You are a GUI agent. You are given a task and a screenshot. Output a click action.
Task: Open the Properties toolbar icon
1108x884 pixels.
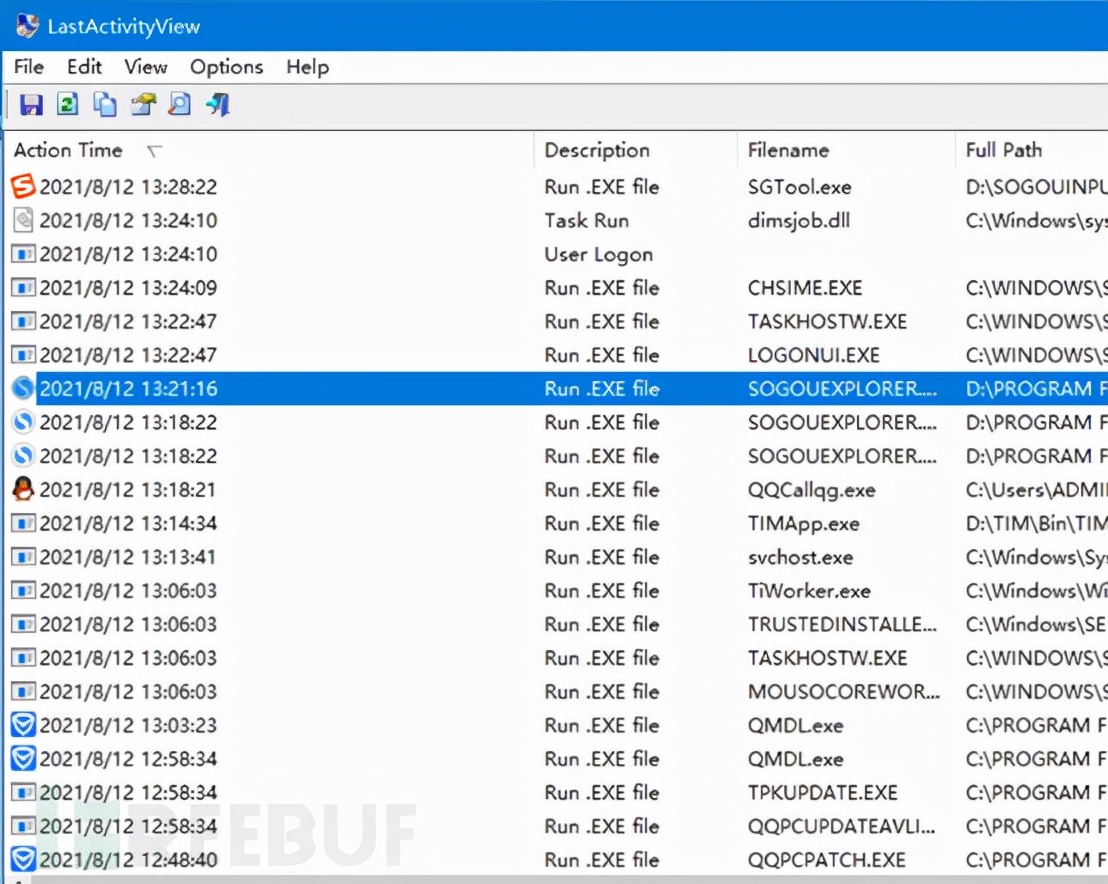pyautogui.click(x=143, y=105)
